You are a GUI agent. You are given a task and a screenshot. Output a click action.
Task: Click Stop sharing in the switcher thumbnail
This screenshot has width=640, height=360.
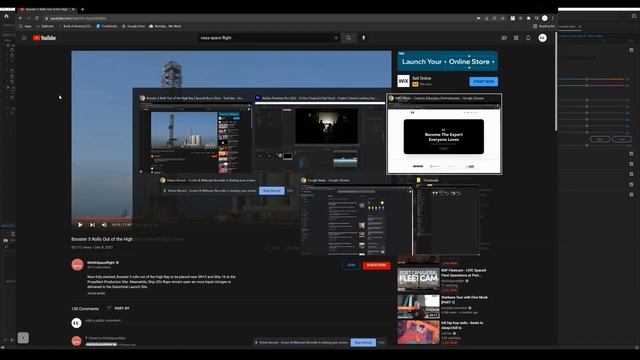point(272,191)
